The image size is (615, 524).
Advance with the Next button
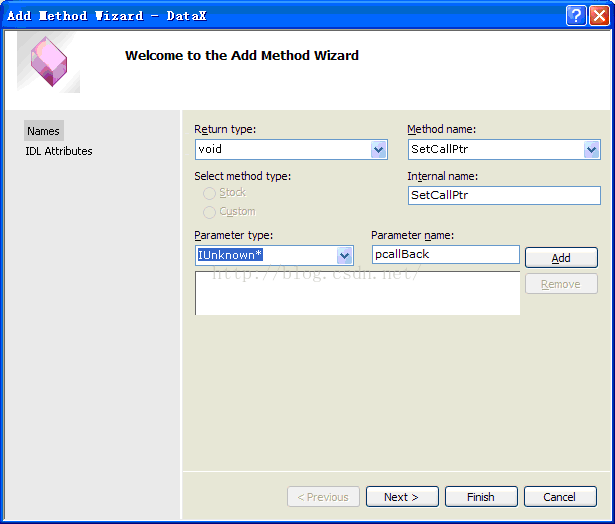point(402,497)
